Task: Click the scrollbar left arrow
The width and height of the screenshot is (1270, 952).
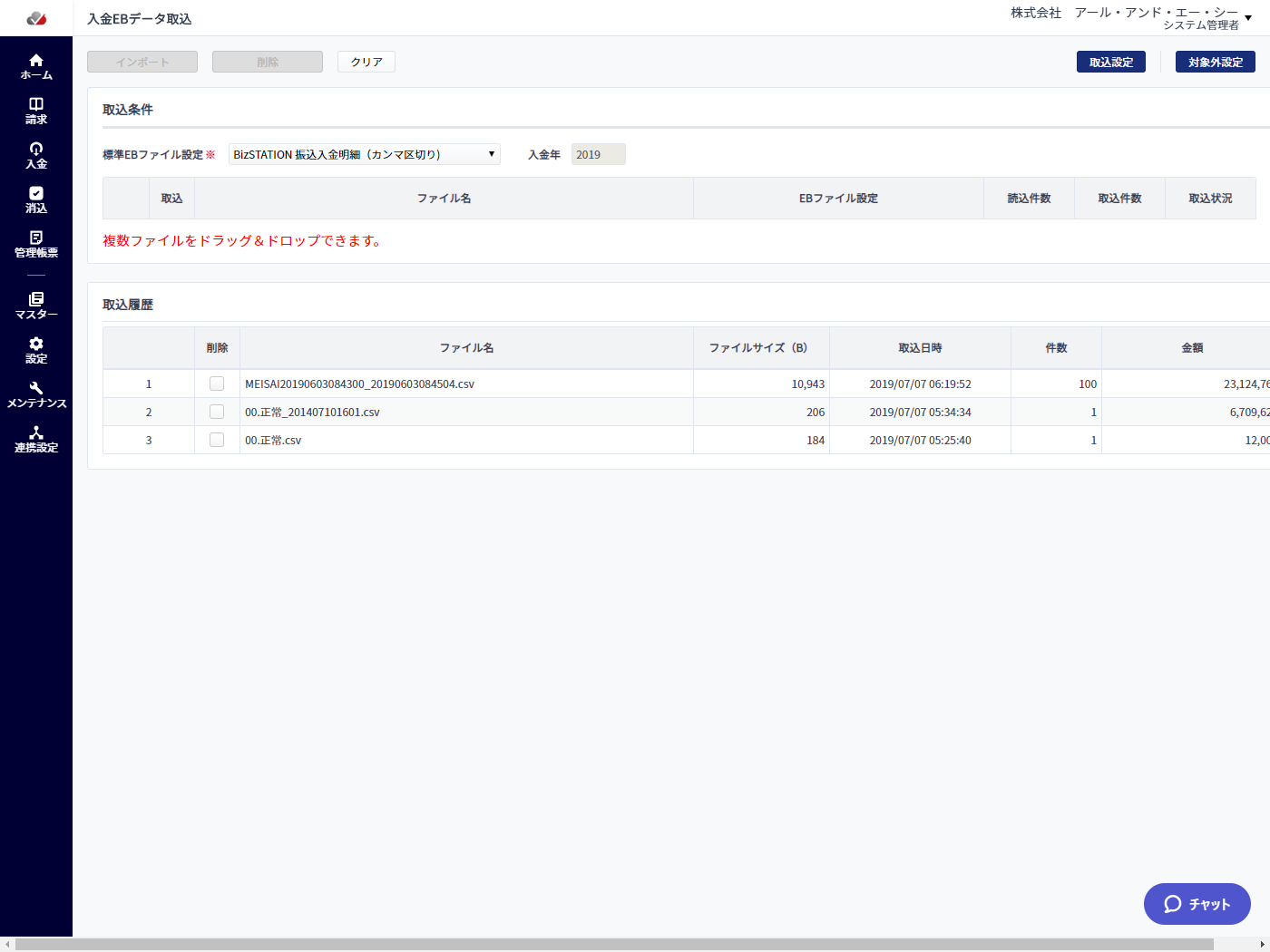Action: click(x=7, y=945)
